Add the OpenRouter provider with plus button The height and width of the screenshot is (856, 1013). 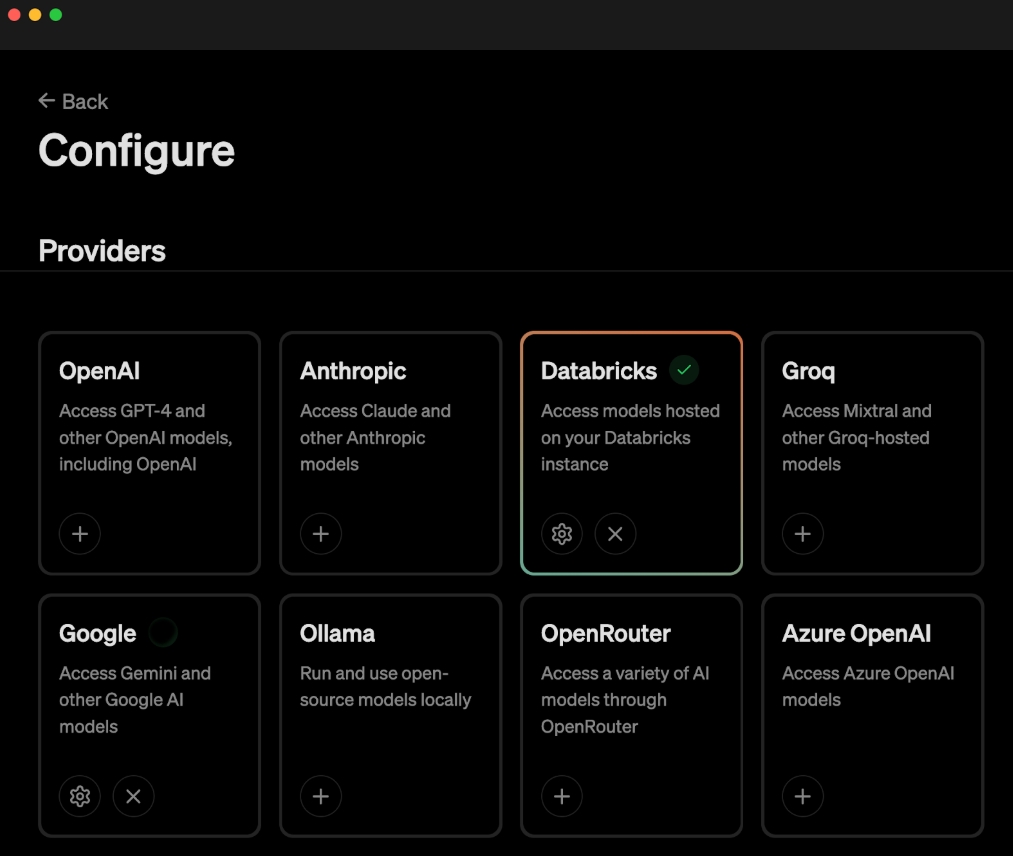[561, 796]
